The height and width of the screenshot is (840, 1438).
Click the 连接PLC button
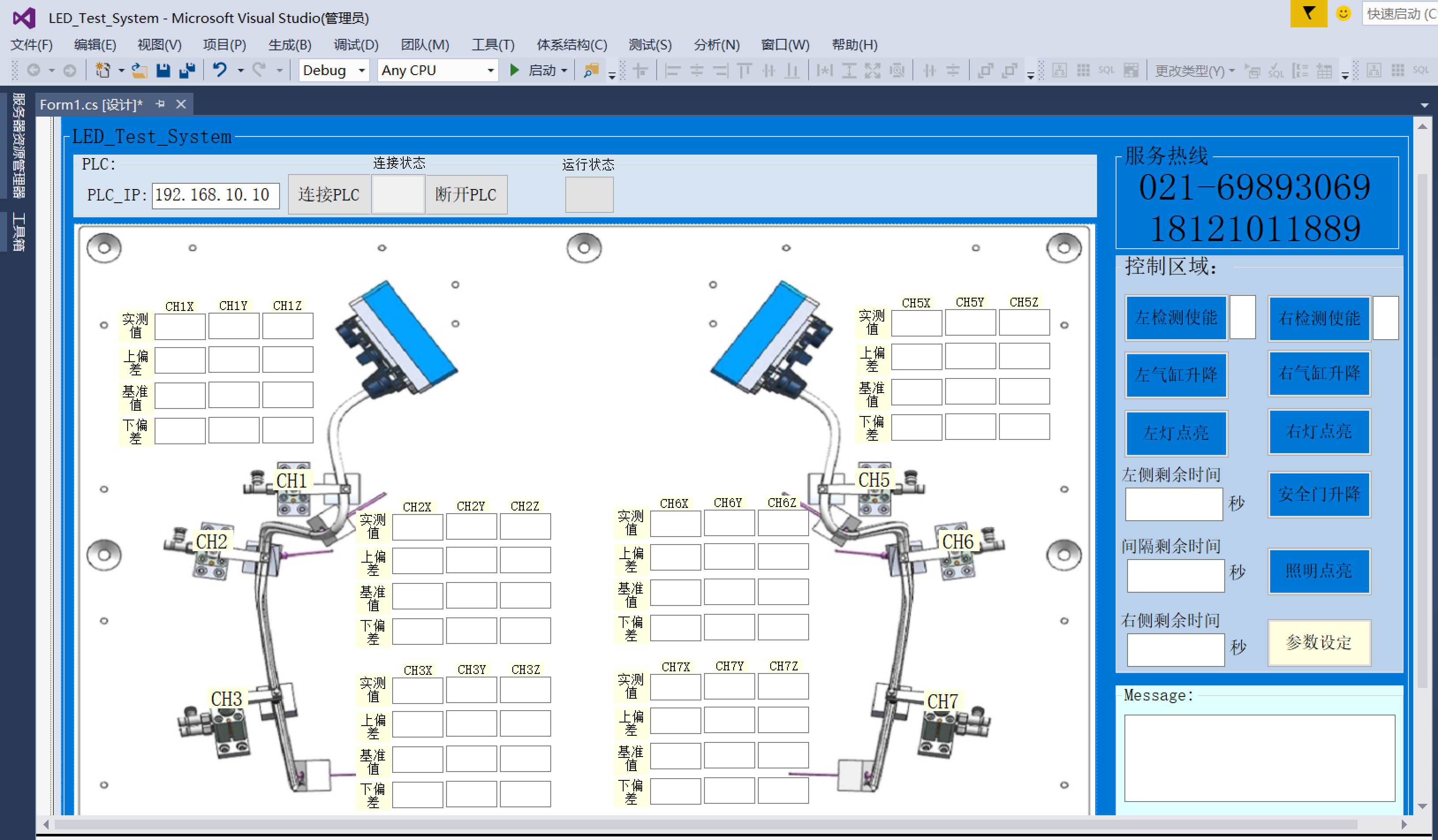click(329, 195)
